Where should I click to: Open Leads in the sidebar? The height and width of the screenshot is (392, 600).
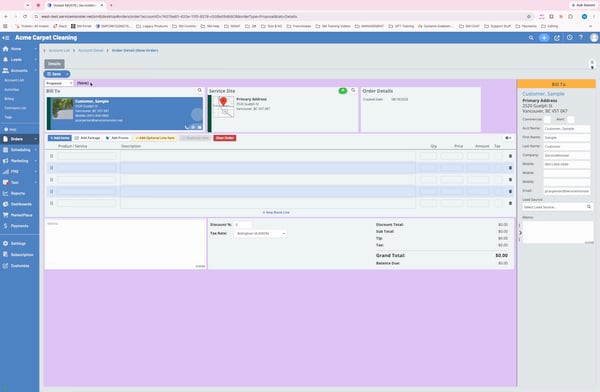[x=16, y=60]
